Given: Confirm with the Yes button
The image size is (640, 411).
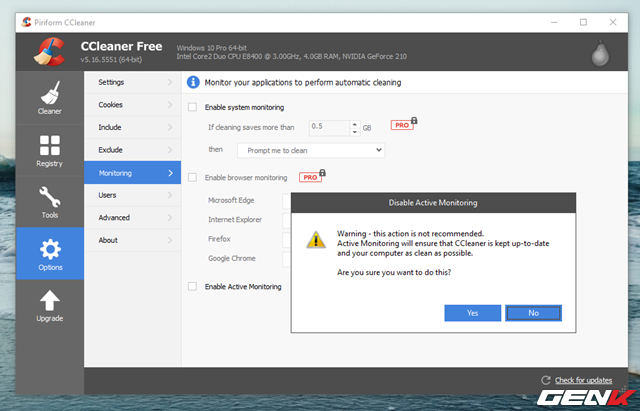Looking at the screenshot, I should click(473, 313).
